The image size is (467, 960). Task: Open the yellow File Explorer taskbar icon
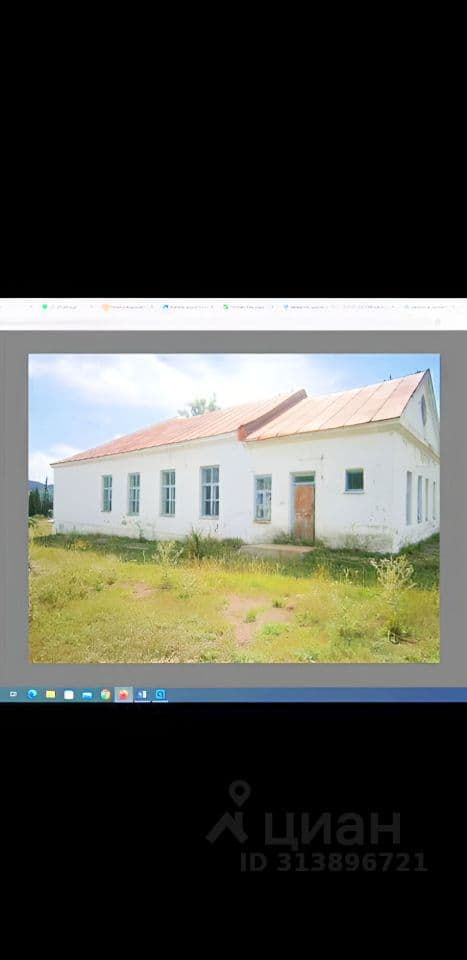pos(50,694)
